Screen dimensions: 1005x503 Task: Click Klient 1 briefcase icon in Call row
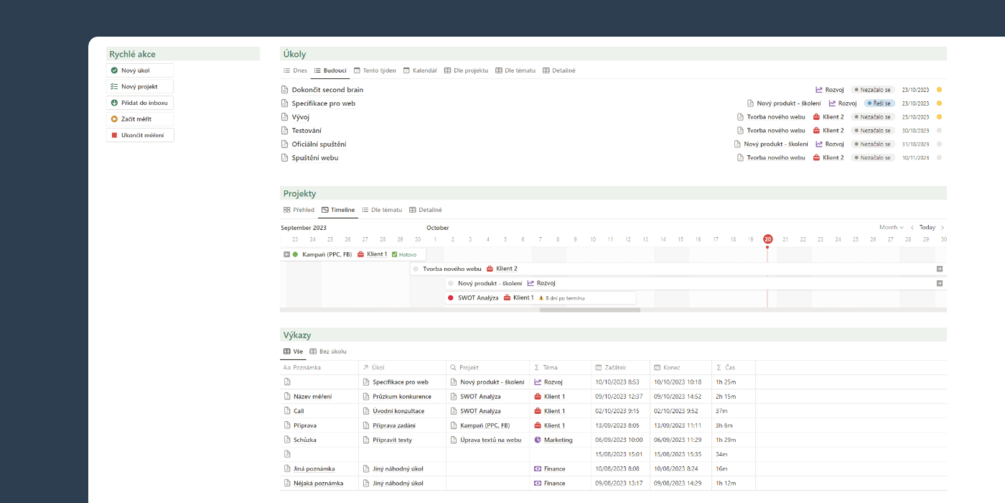pos(538,411)
